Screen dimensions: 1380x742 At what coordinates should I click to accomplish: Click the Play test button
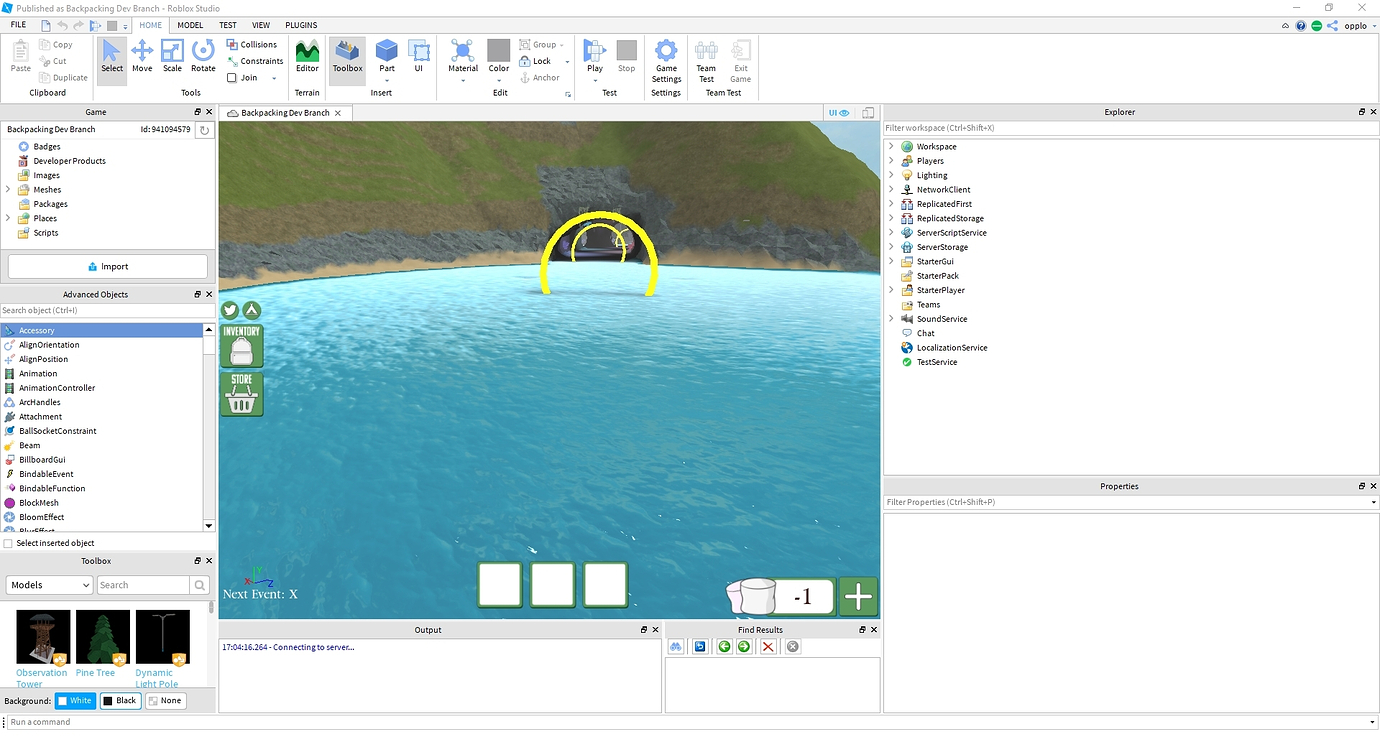595,54
